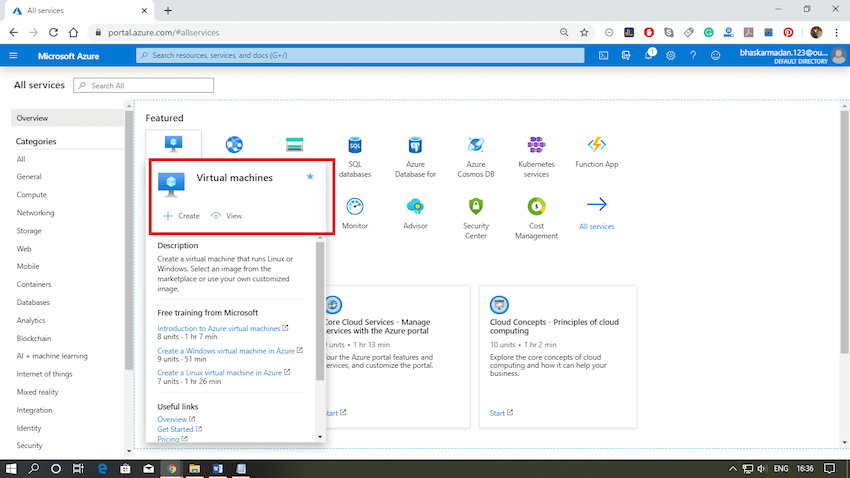Viewport: 850px width, 478px height.
Task: Open Introduction to Azure virtual machines link
Action: (x=218, y=328)
